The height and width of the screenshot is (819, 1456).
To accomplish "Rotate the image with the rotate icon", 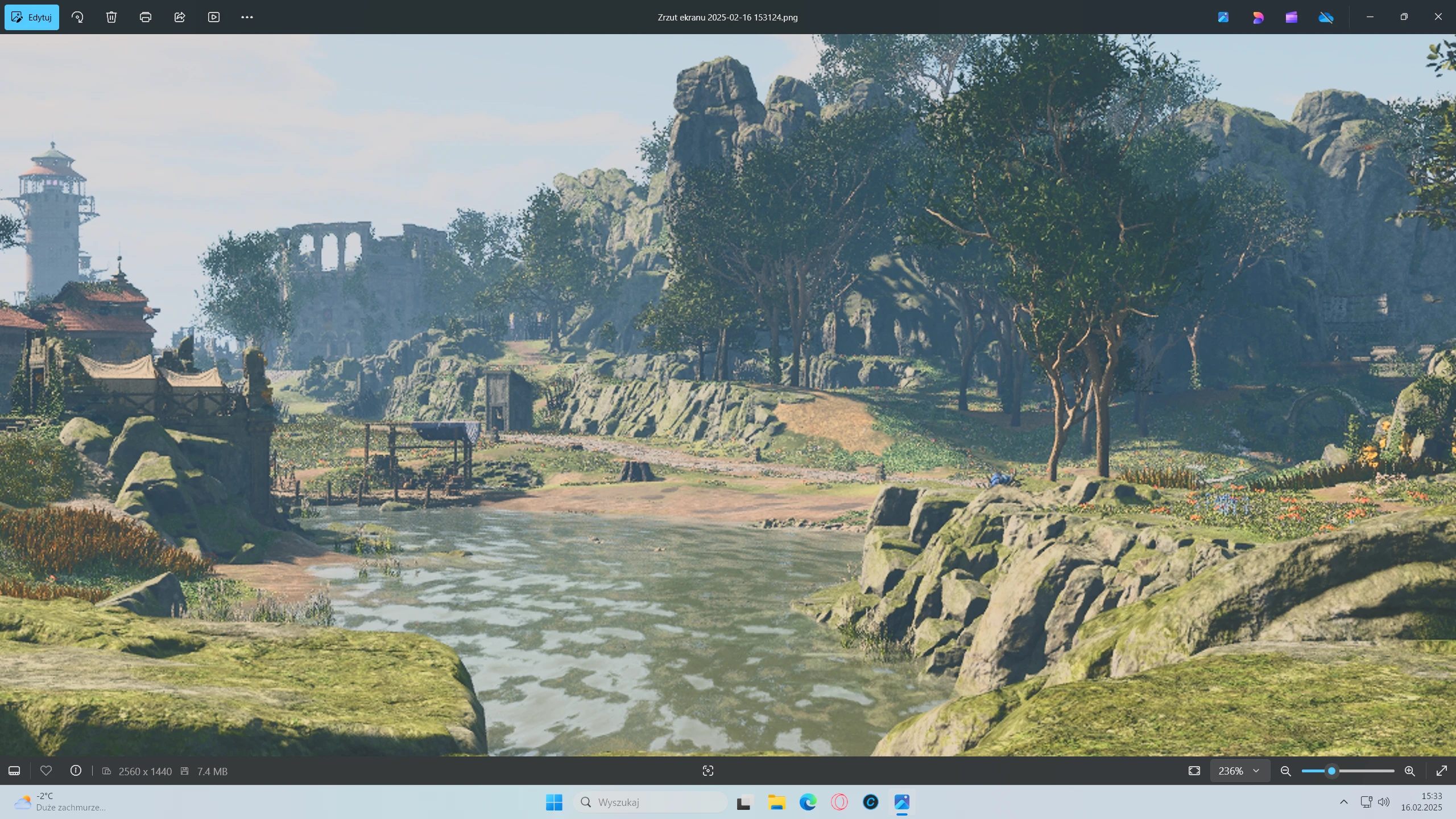I will click(x=77, y=17).
